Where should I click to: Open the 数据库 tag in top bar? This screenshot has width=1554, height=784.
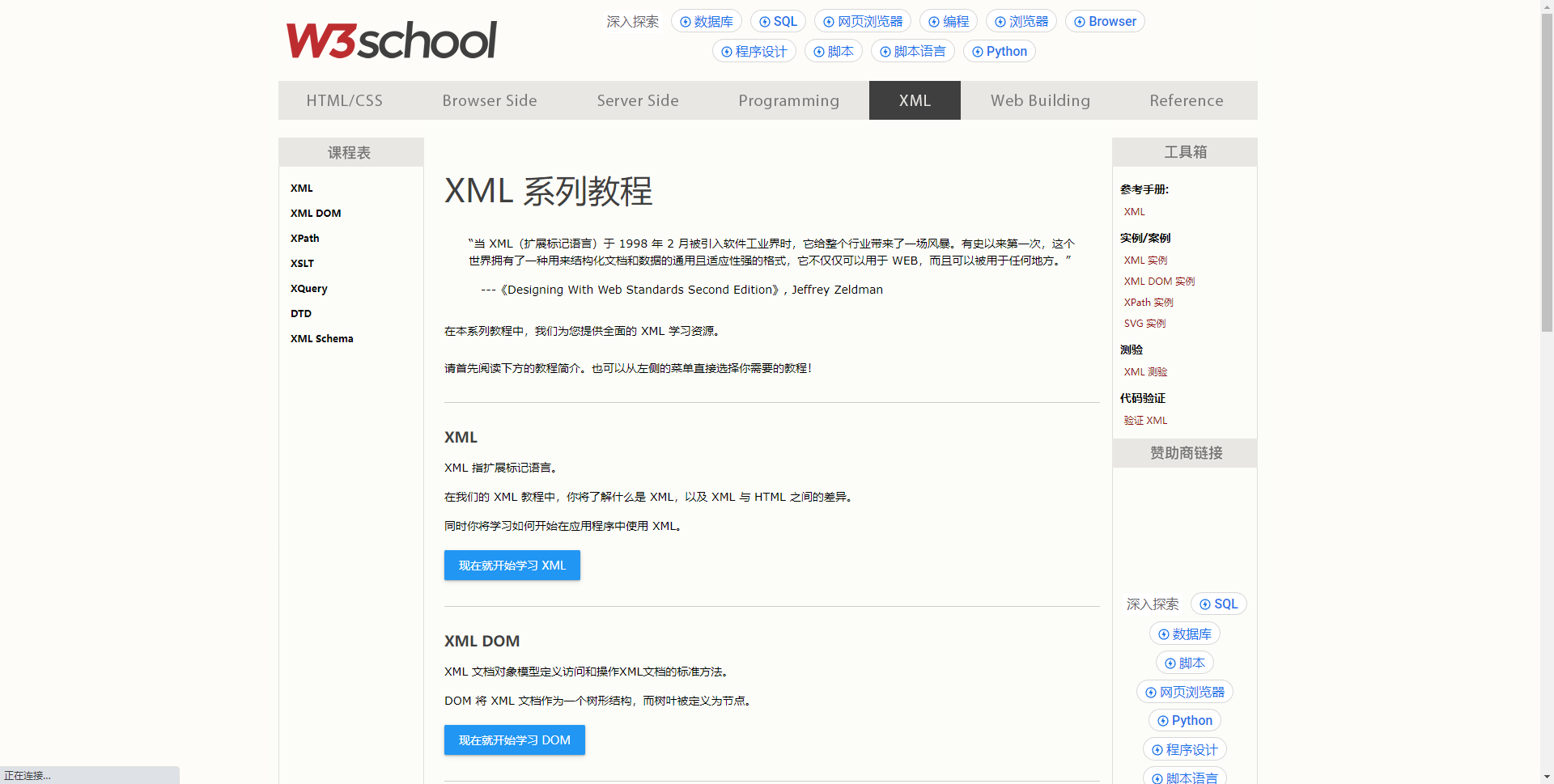[x=707, y=22]
